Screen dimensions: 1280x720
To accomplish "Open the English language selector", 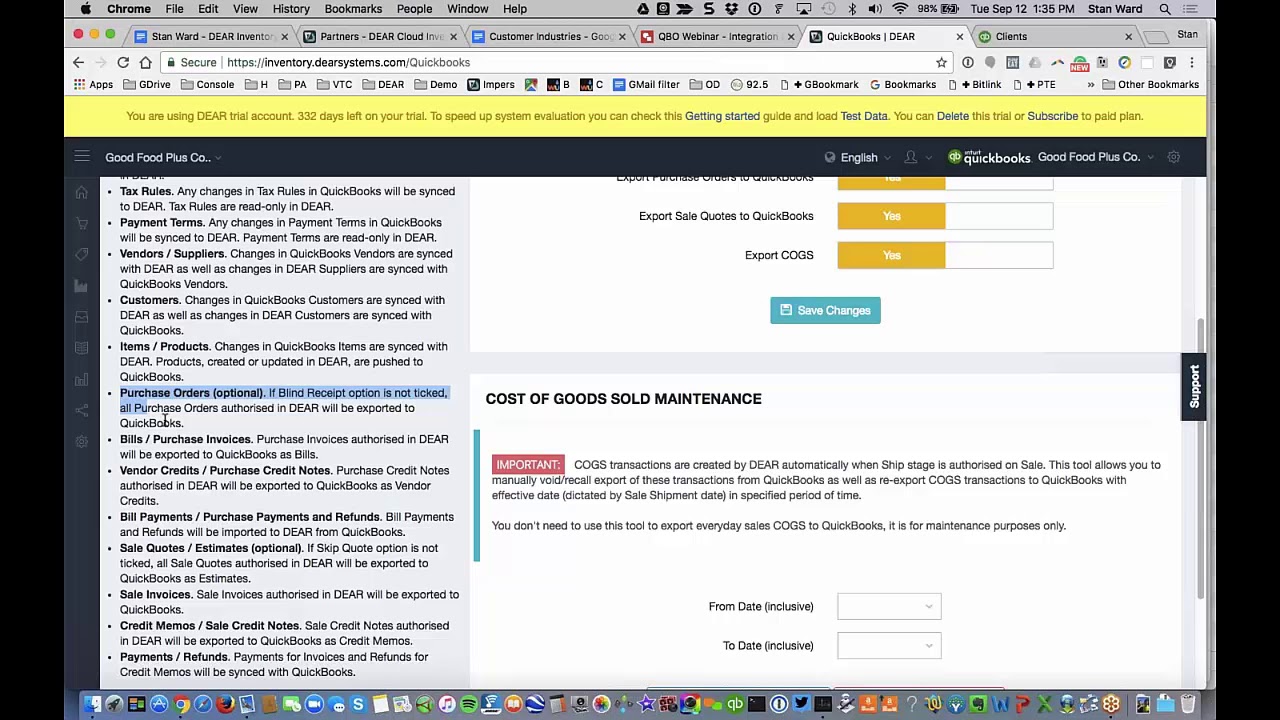I will (859, 157).
